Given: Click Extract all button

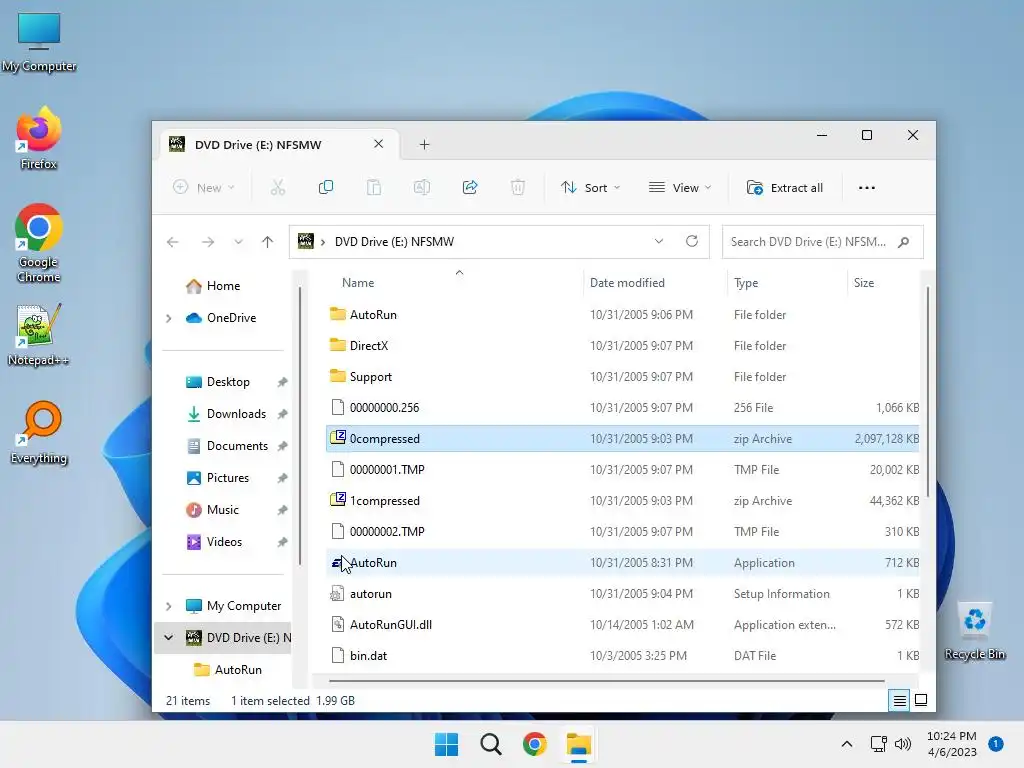Looking at the screenshot, I should pyautogui.click(x=785, y=187).
